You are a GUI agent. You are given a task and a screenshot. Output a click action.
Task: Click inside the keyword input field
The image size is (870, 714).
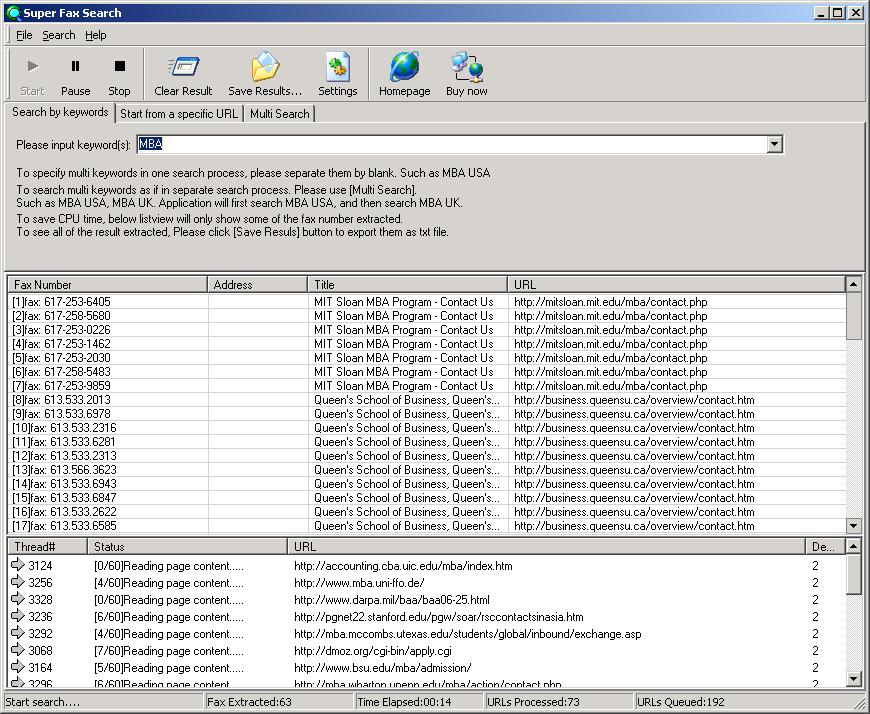pyautogui.click(x=450, y=145)
